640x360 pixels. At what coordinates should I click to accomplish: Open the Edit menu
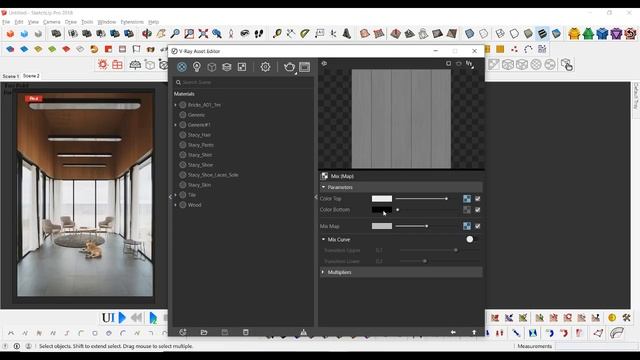click(x=19, y=22)
